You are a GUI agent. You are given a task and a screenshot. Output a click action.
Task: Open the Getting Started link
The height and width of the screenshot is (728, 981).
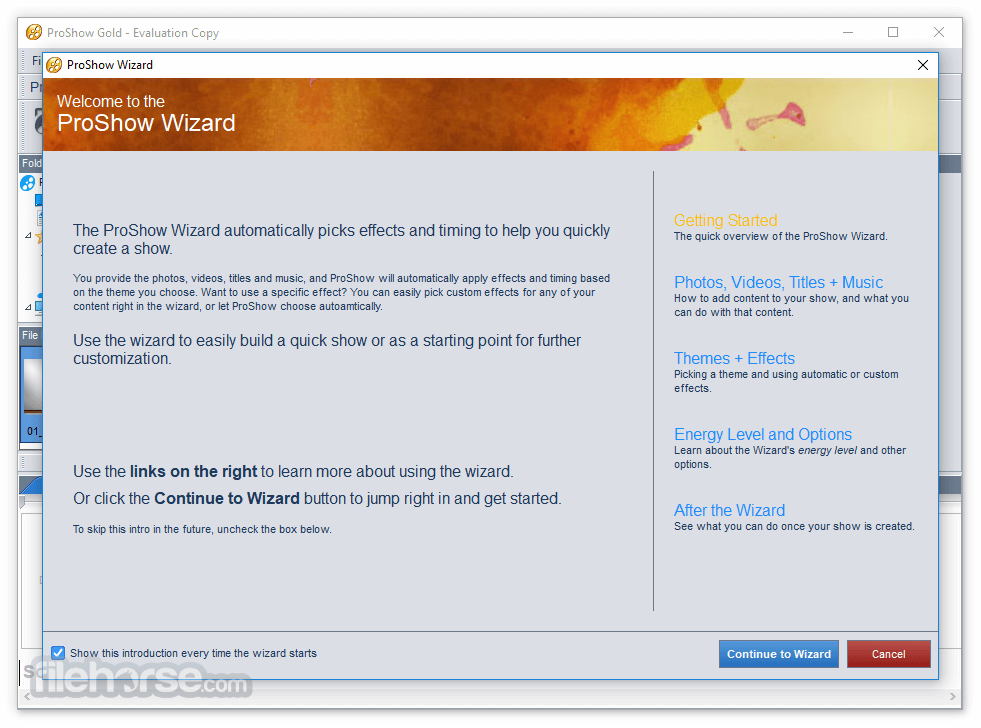(x=725, y=220)
